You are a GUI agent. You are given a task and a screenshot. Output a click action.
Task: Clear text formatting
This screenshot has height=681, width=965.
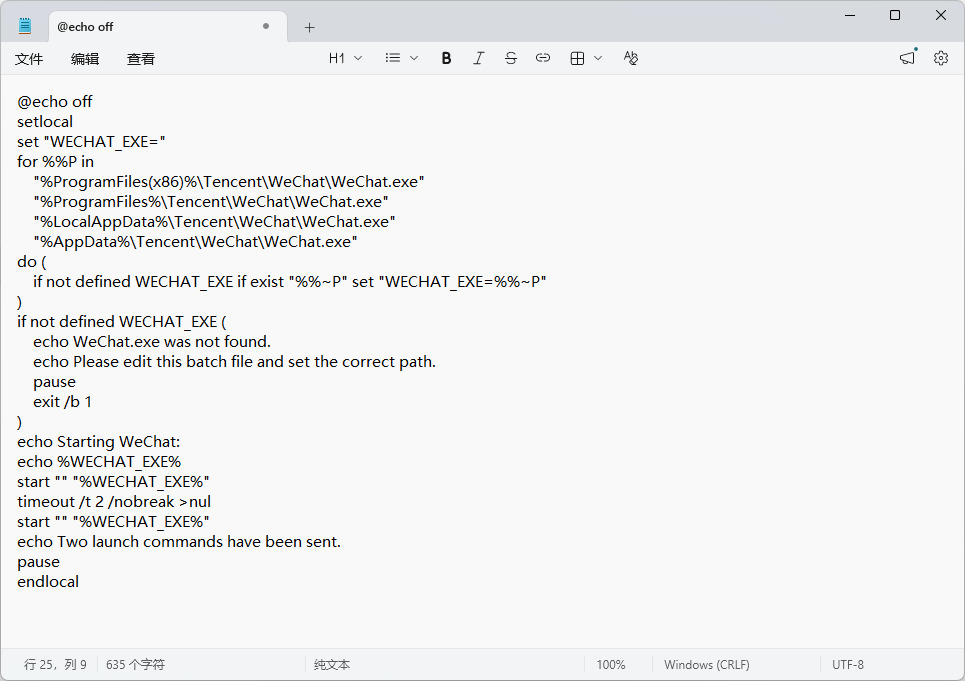[x=631, y=58]
